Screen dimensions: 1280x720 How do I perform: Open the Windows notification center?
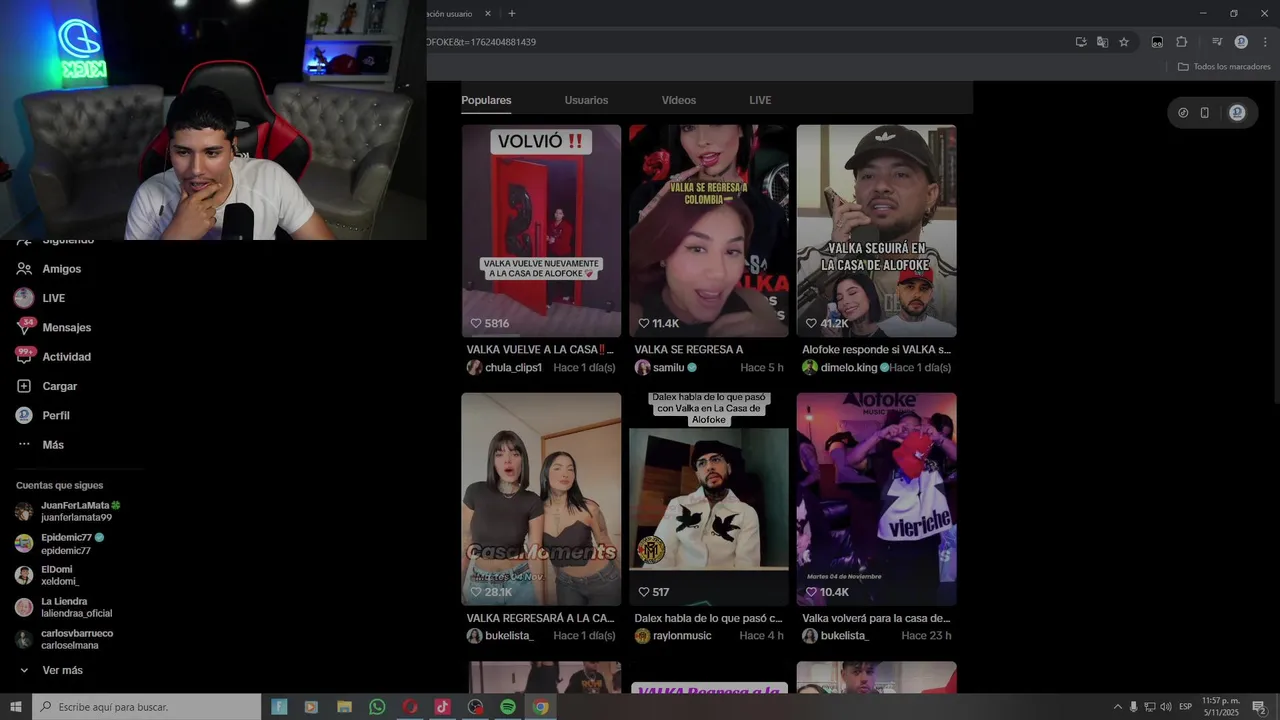1259,707
